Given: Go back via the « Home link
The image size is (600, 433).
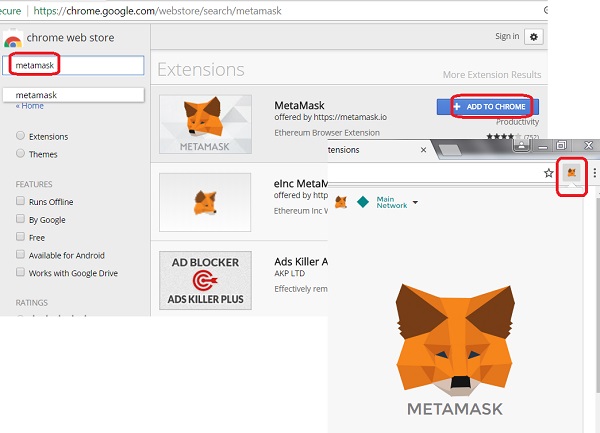Looking at the screenshot, I should [x=30, y=106].
